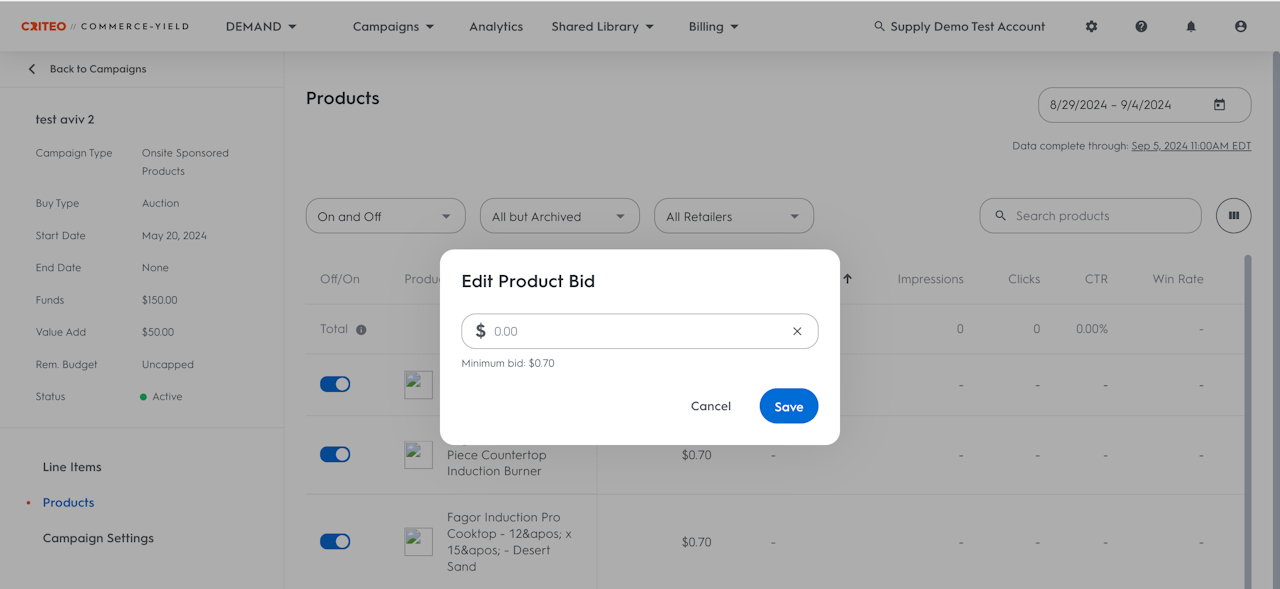Toggle off the first product switch
This screenshot has height=589, width=1280.
(x=335, y=384)
